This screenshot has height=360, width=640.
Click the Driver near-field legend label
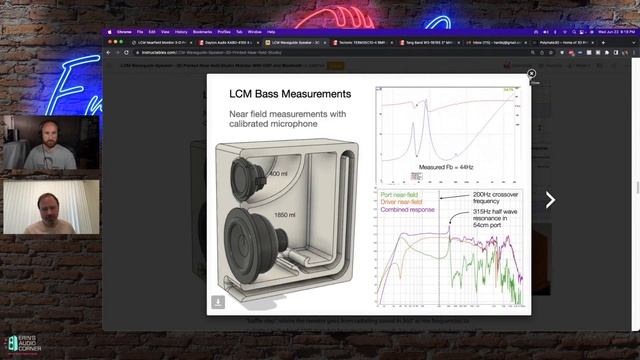point(401,202)
